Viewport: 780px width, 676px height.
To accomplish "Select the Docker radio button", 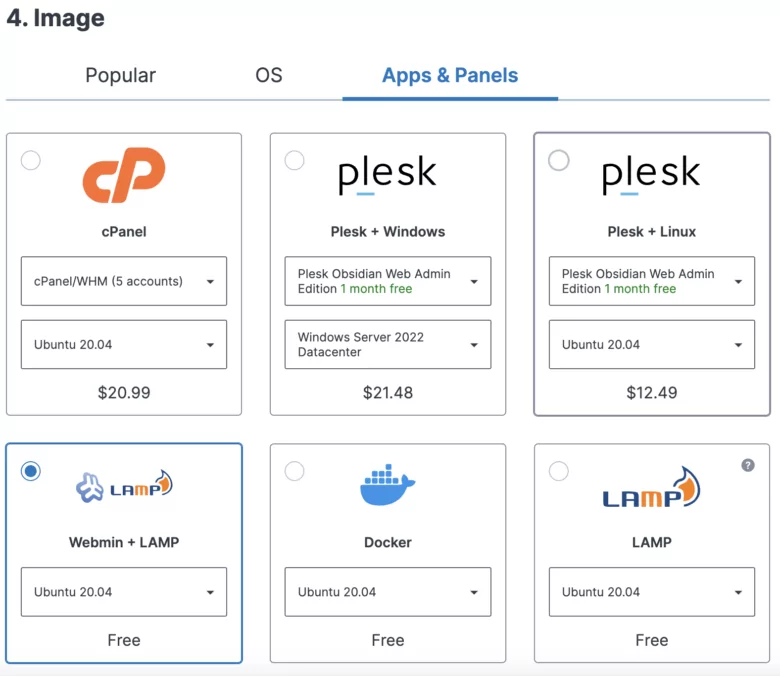I will [294, 471].
